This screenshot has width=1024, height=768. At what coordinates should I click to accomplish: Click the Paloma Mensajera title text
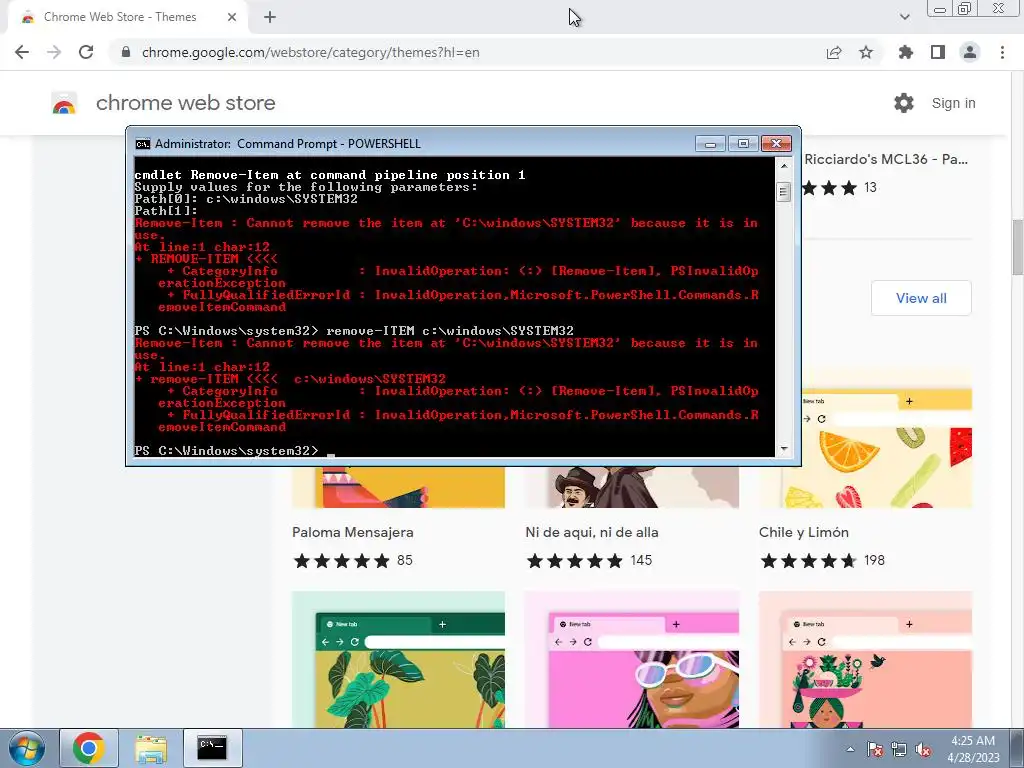(353, 532)
